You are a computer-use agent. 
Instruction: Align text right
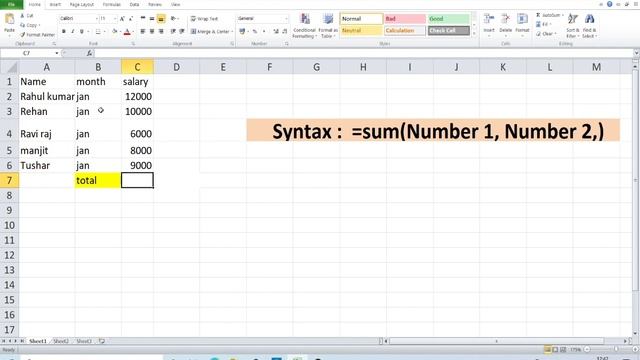pos(161,31)
